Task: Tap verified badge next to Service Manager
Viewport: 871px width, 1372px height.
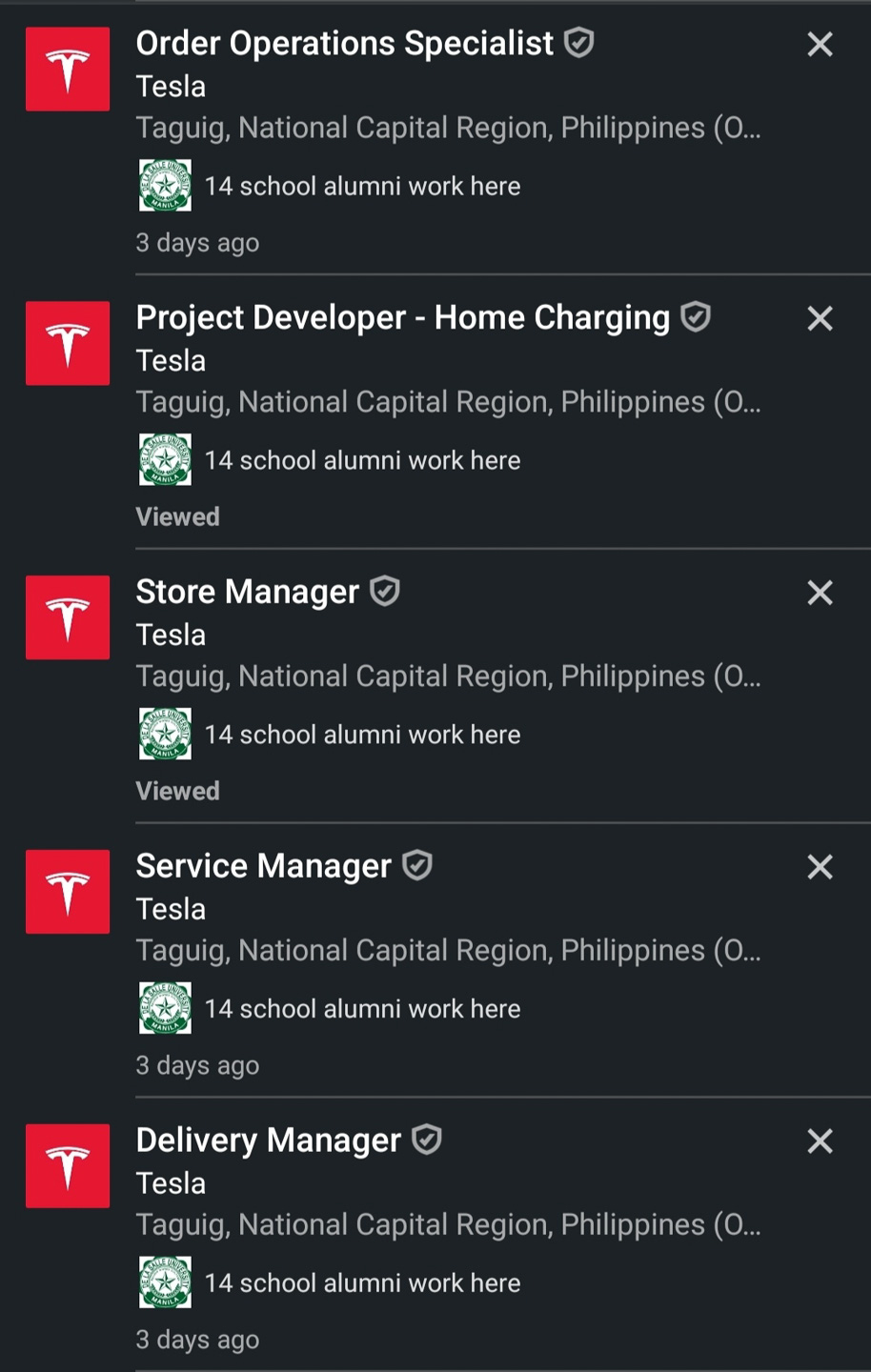Action: pyautogui.click(x=417, y=865)
